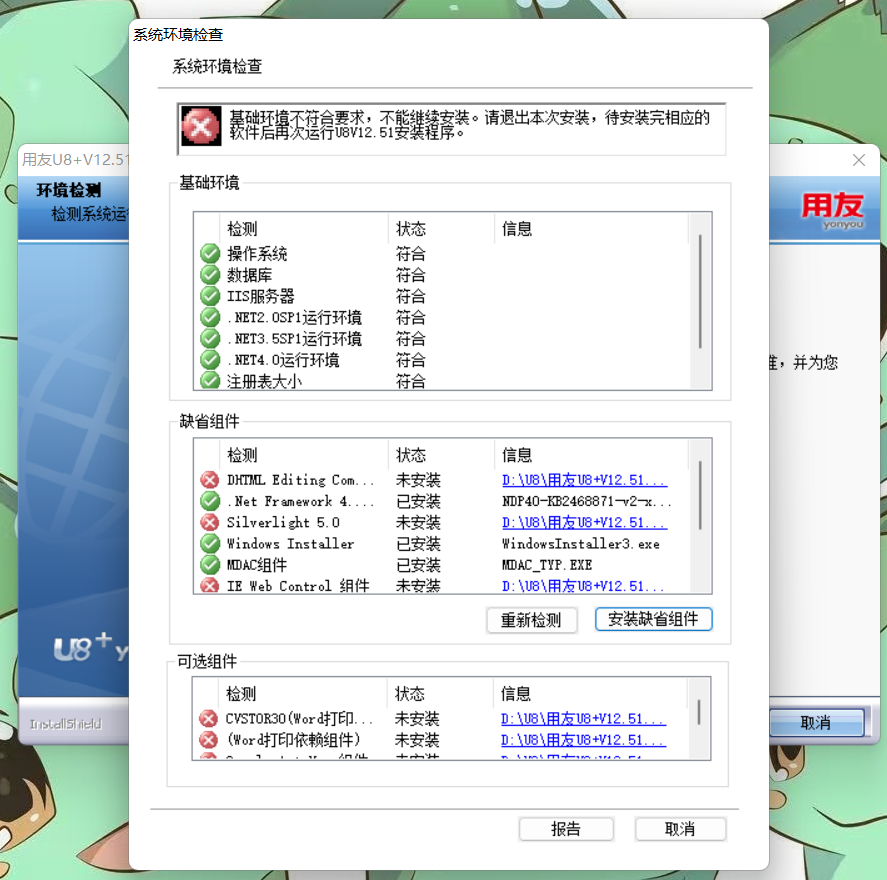
Task: Select the MDAC组件 row text
Action: (x=257, y=565)
